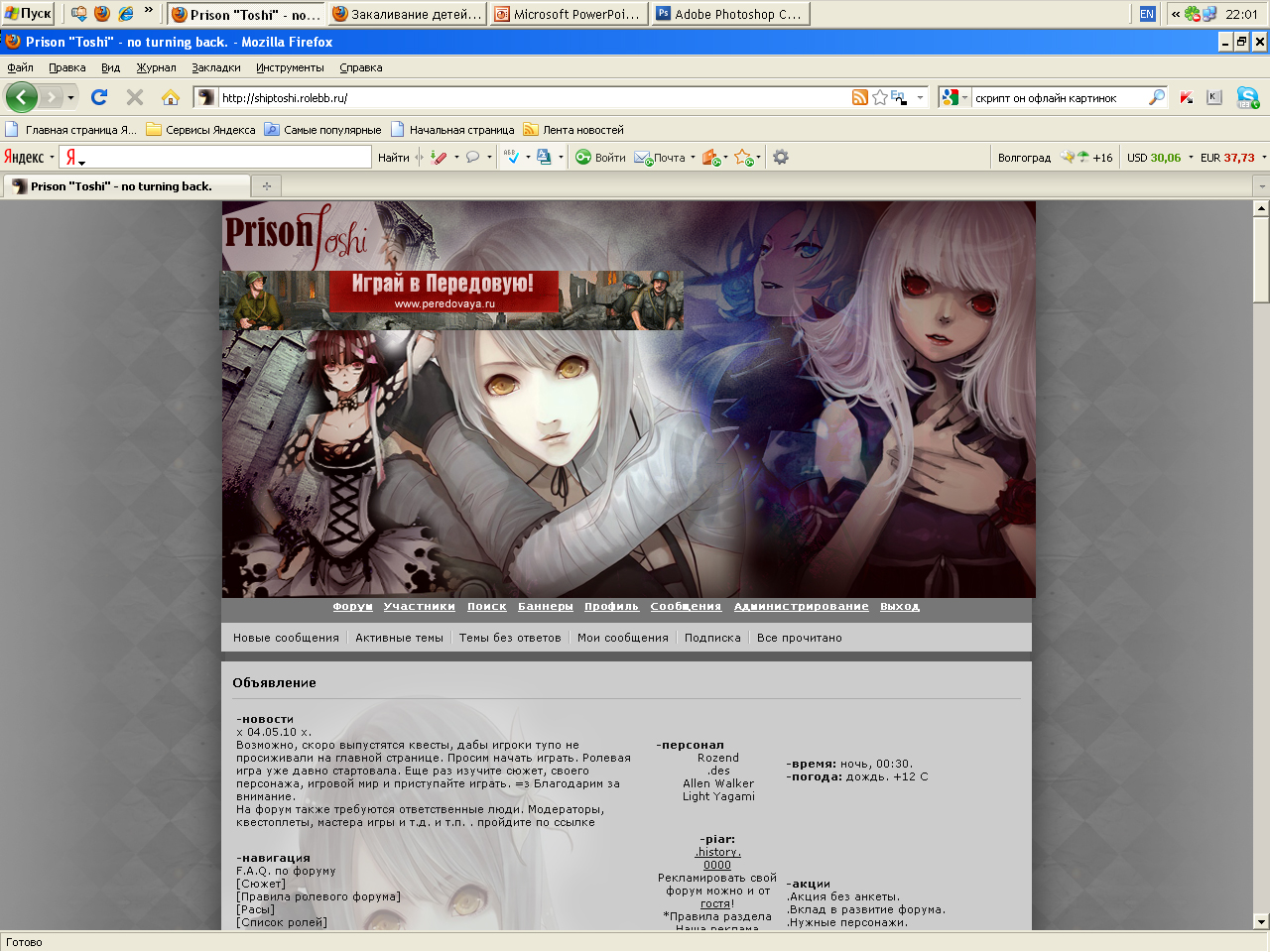Viewport: 1270px width, 952px height.
Task: Open the Новые сообщения link
Action: (286, 638)
